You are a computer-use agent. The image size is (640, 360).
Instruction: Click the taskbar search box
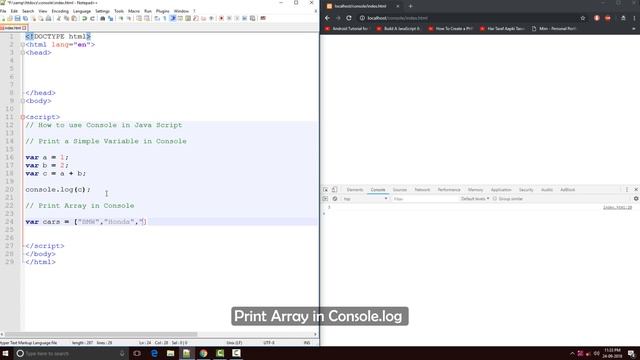(x=70, y=353)
